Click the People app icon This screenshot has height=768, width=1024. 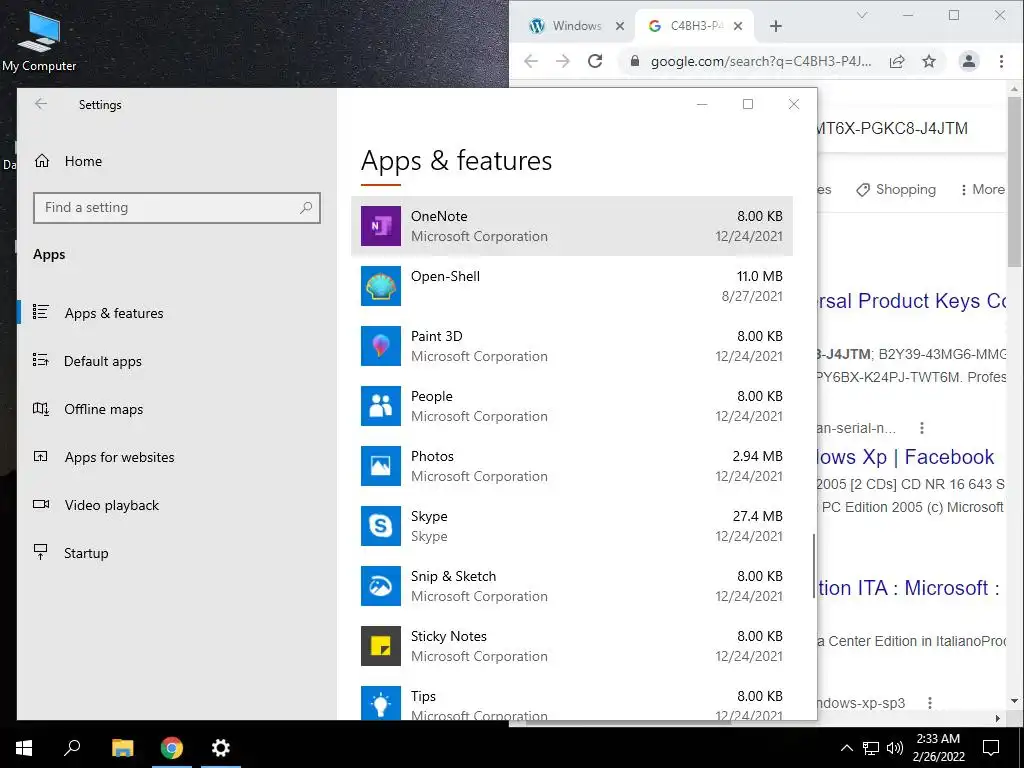click(381, 406)
